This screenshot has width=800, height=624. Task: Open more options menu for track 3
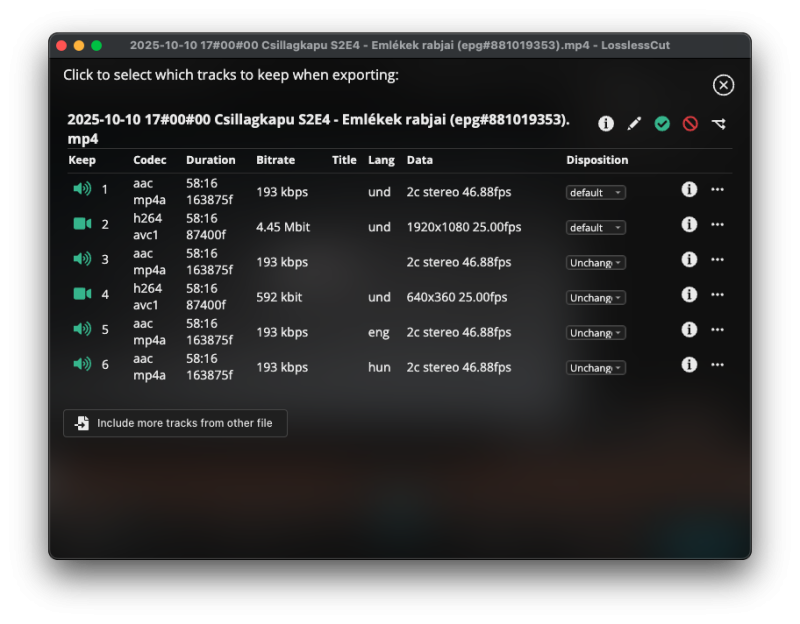(717, 259)
